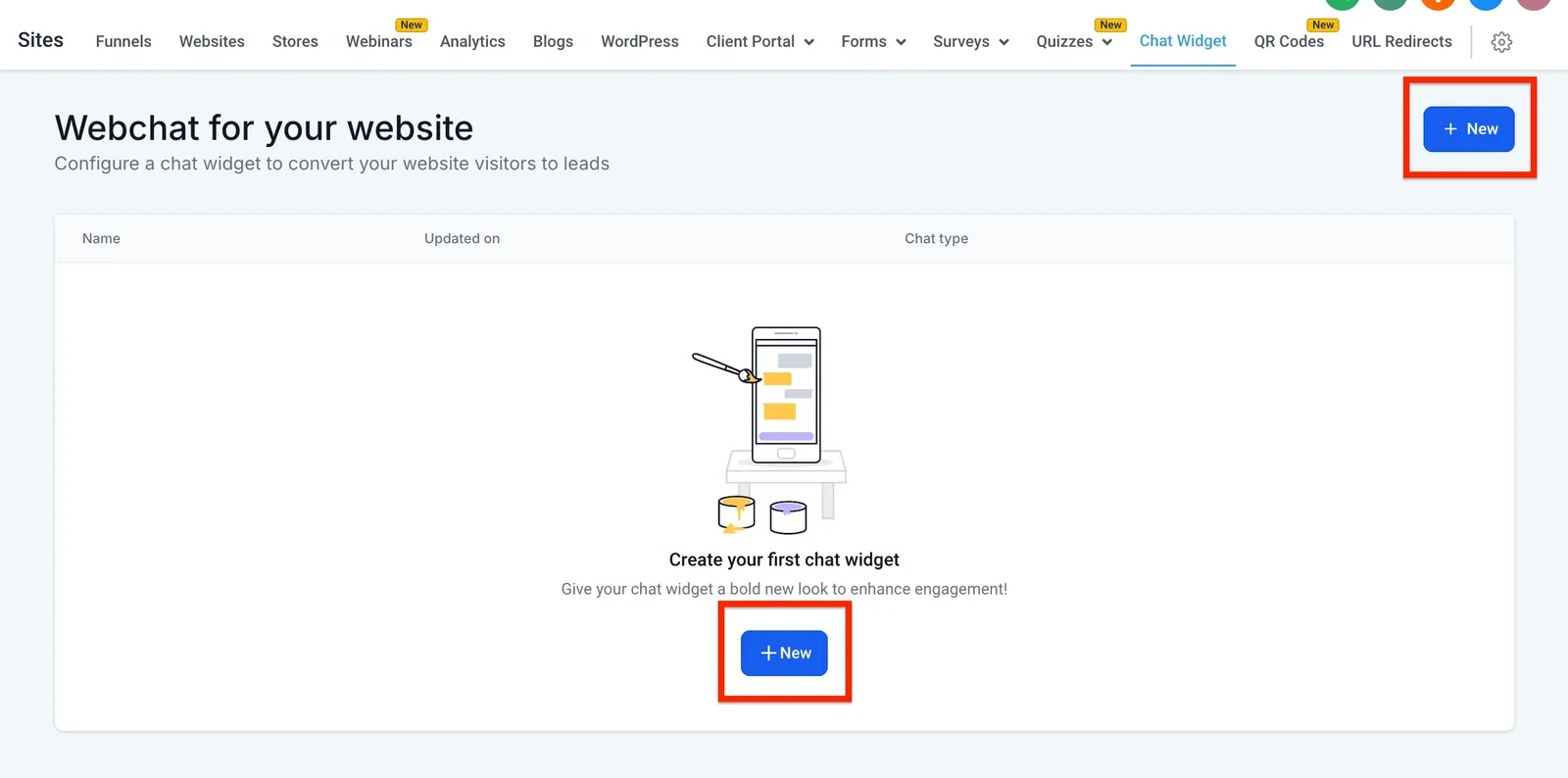Viewport: 1568px width, 778px height.
Task: Expand the Forms dropdown menu
Action: pos(873,41)
